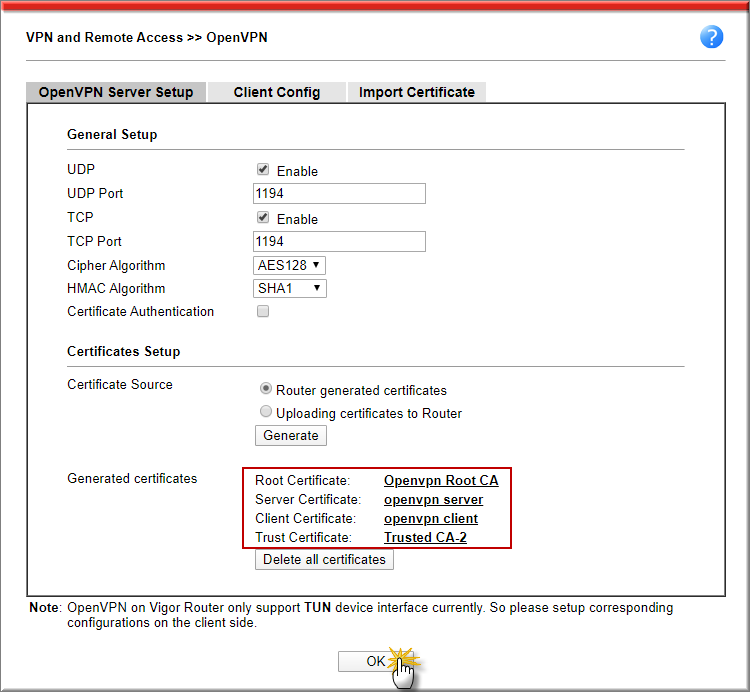Switch to OpenVPN Server Setup tab

click(116, 92)
